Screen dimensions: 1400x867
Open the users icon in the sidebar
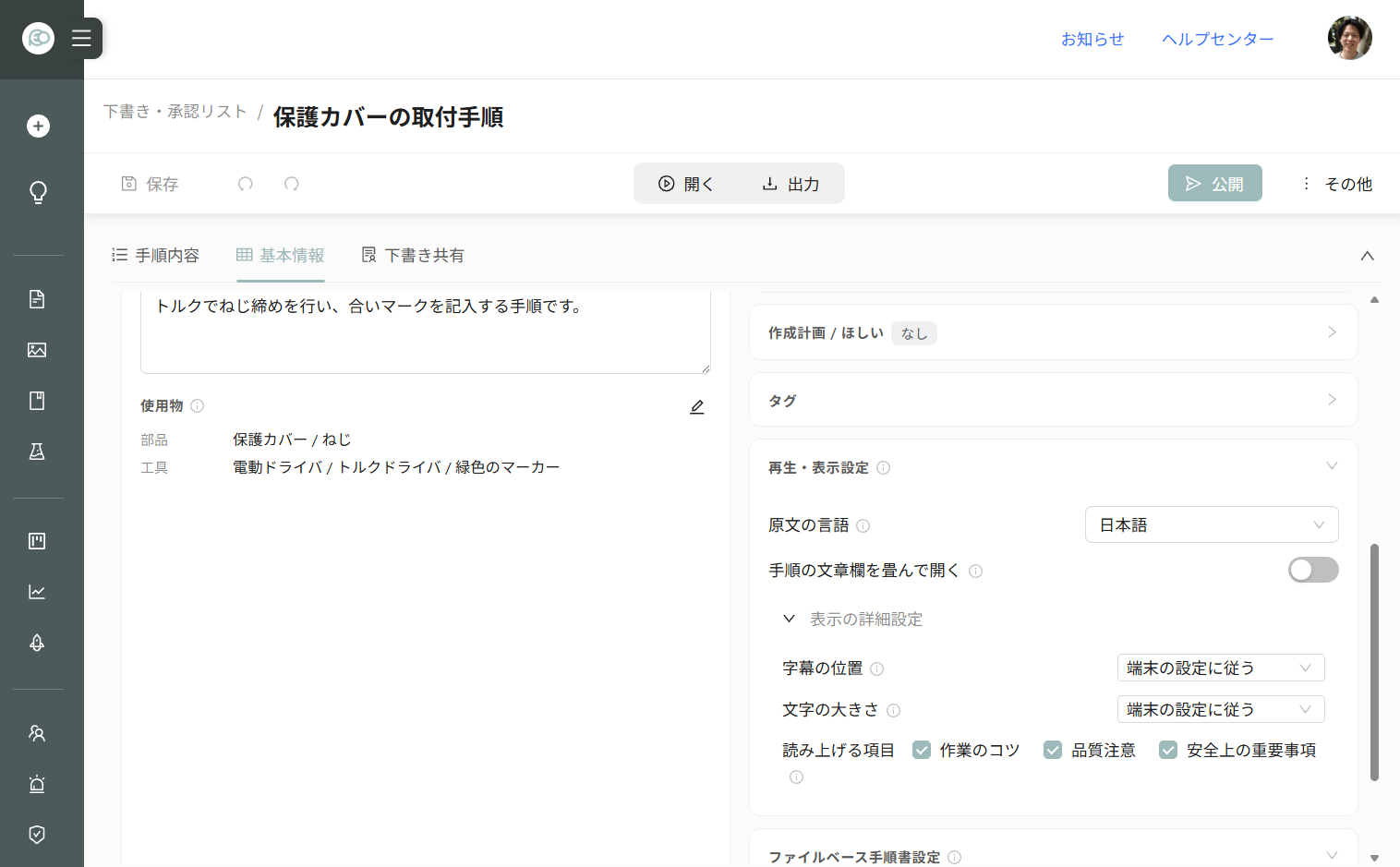coord(37,733)
